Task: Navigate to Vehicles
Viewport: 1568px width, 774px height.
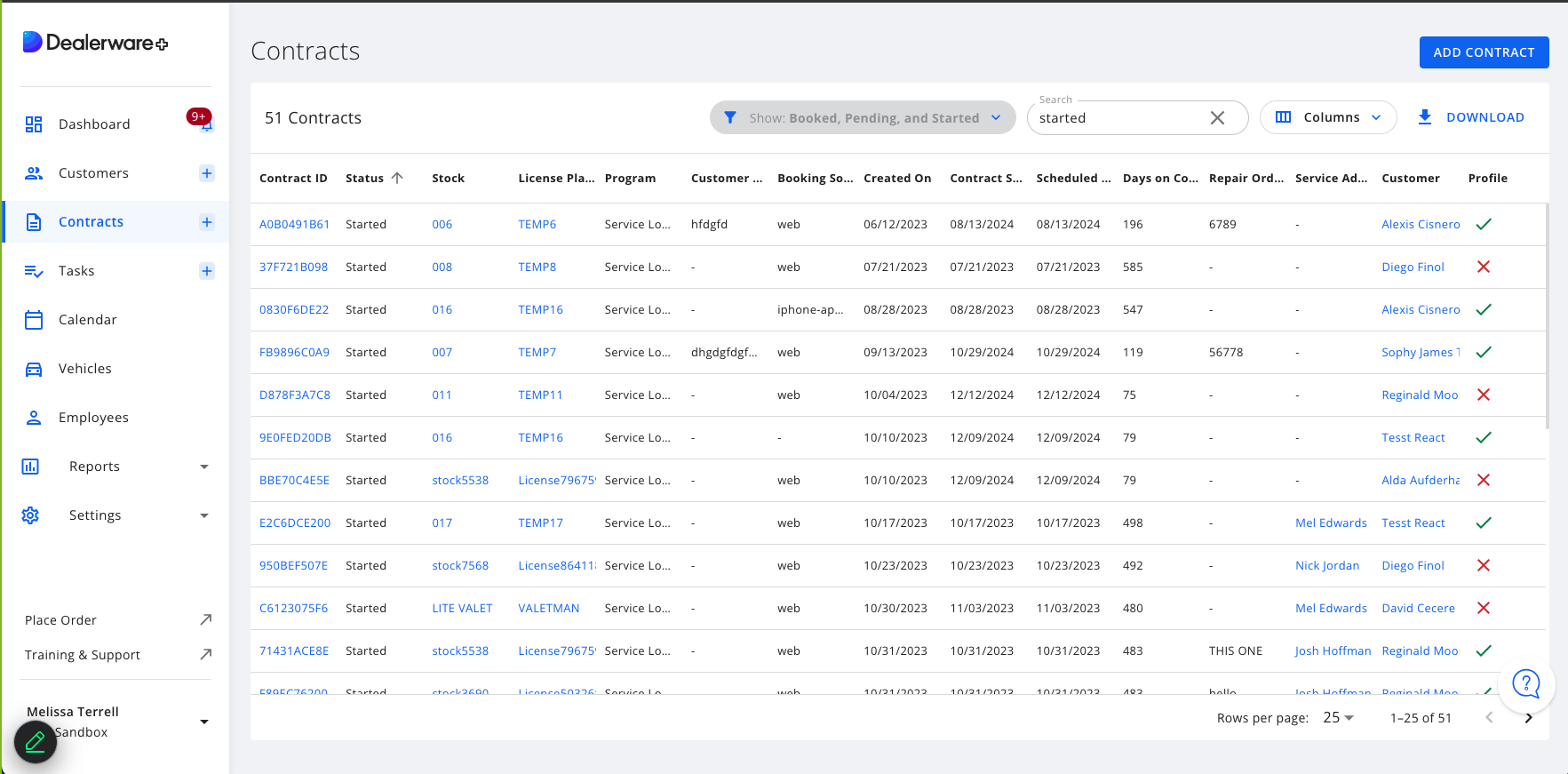Action: click(x=85, y=369)
